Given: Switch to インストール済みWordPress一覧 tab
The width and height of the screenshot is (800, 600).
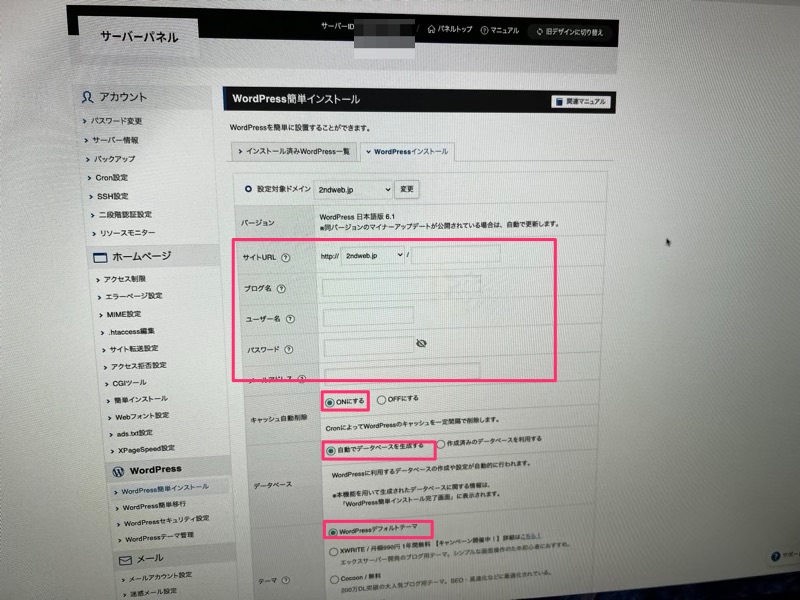Looking at the screenshot, I should (293, 152).
